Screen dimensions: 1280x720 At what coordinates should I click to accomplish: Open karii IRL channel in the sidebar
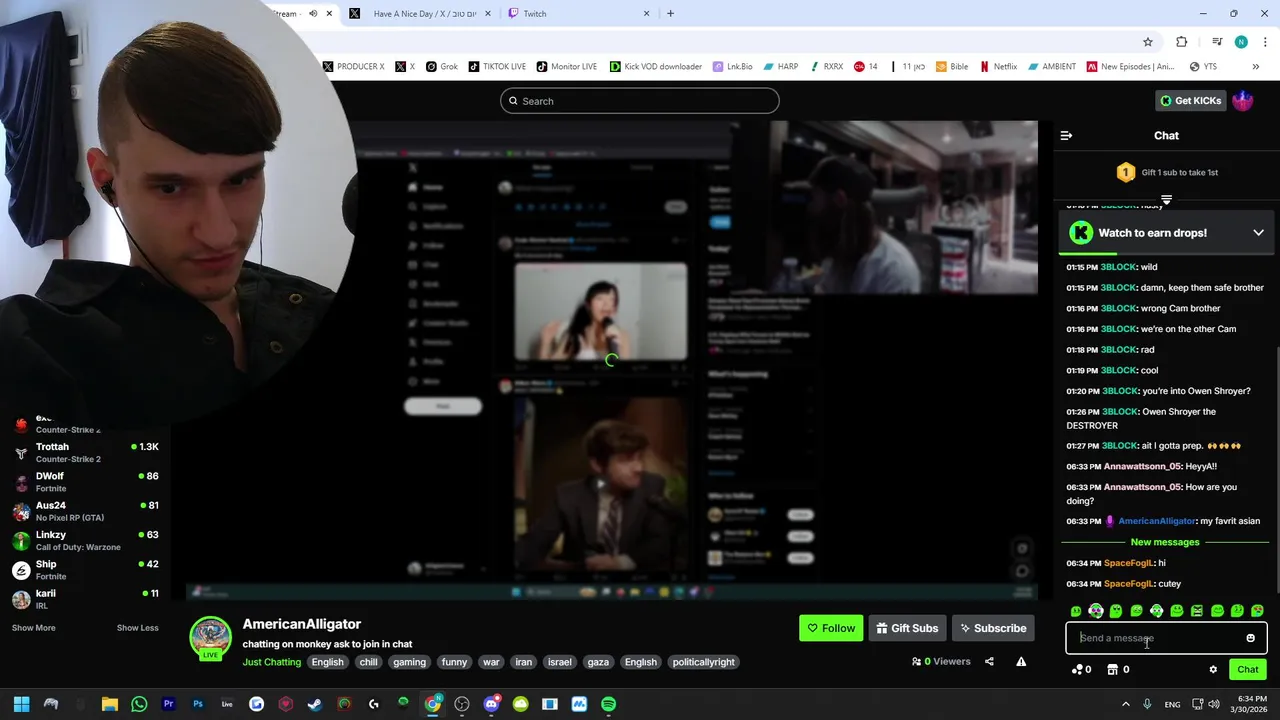85,598
